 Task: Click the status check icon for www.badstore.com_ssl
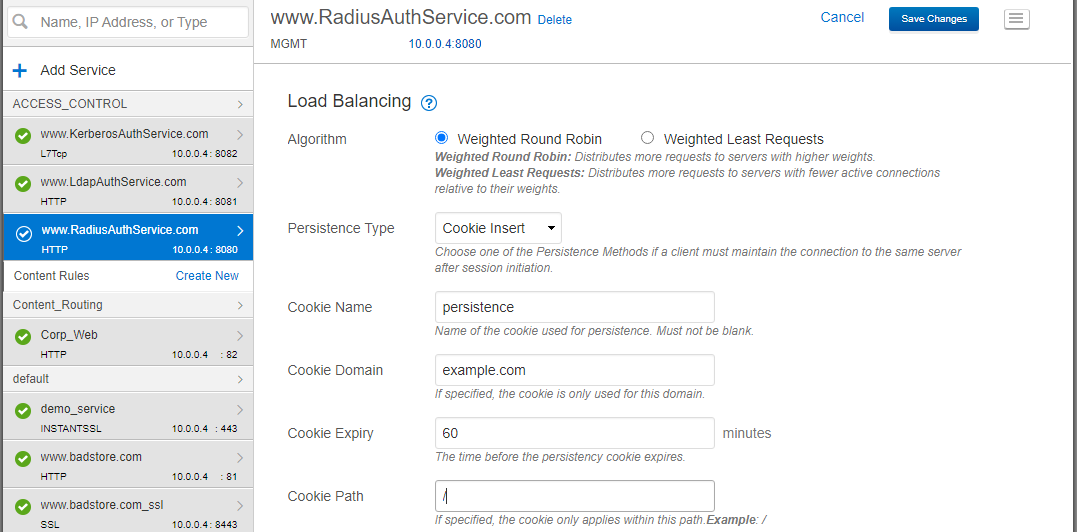(23, 507)
